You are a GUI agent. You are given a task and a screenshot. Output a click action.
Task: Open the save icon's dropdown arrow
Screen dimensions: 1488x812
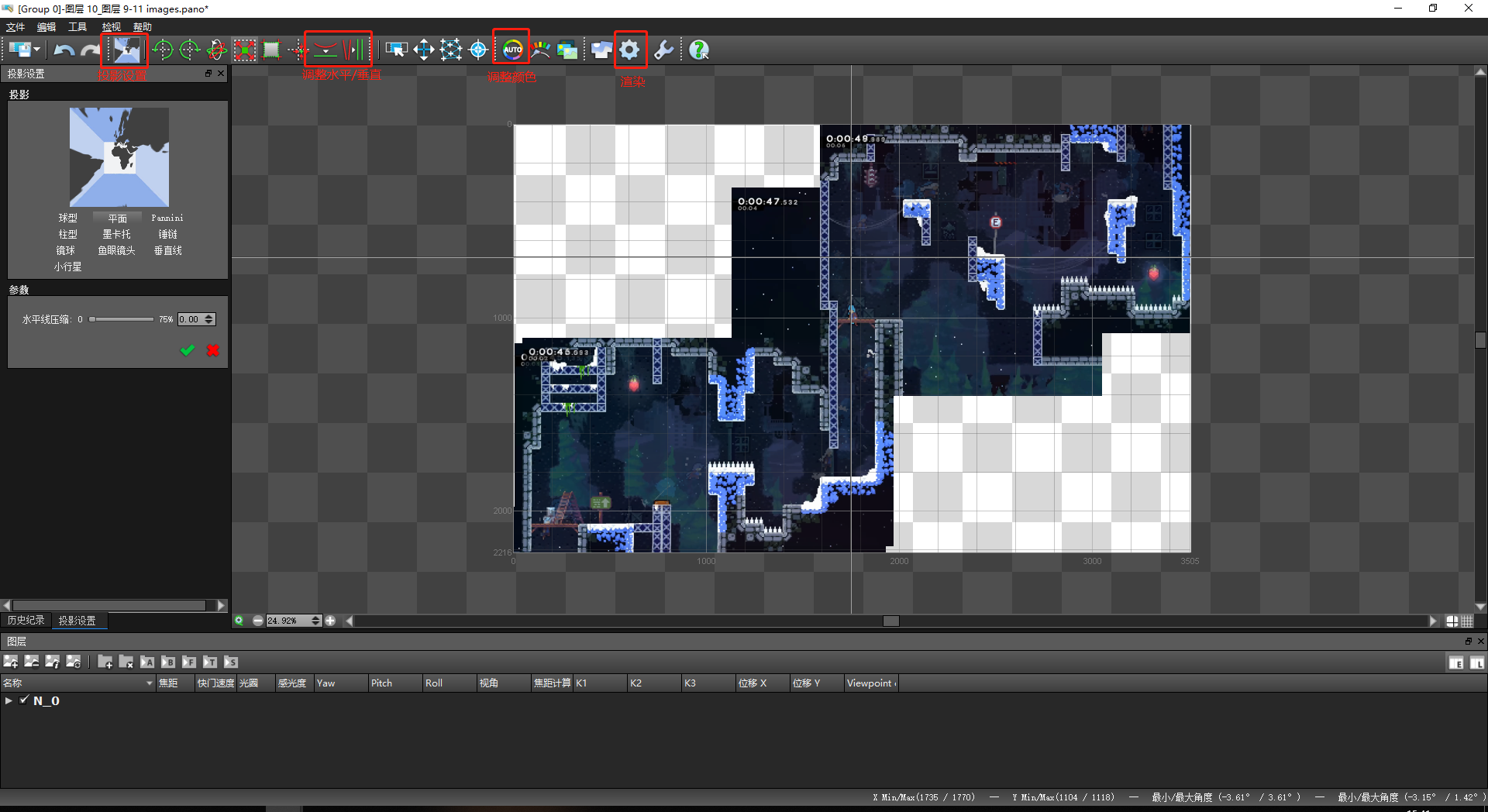(x=36, y=50)
